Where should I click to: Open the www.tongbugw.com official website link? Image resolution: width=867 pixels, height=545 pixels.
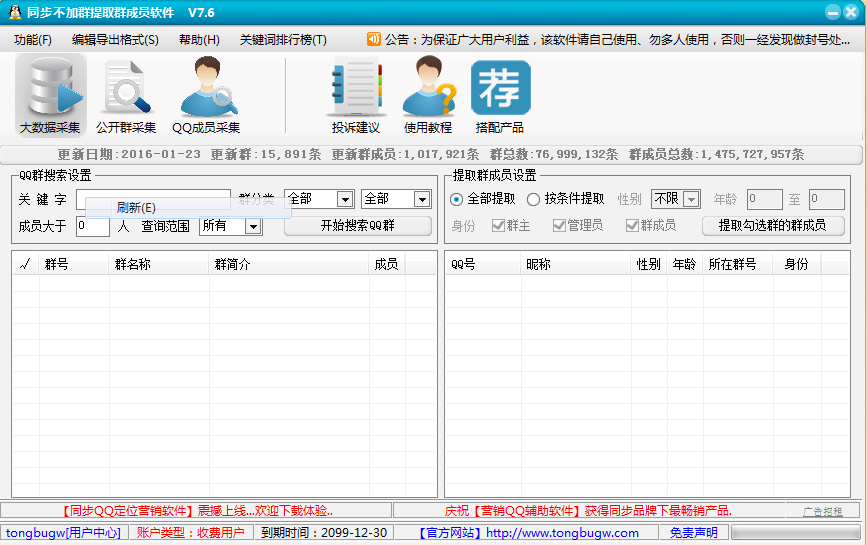point(562,533)
